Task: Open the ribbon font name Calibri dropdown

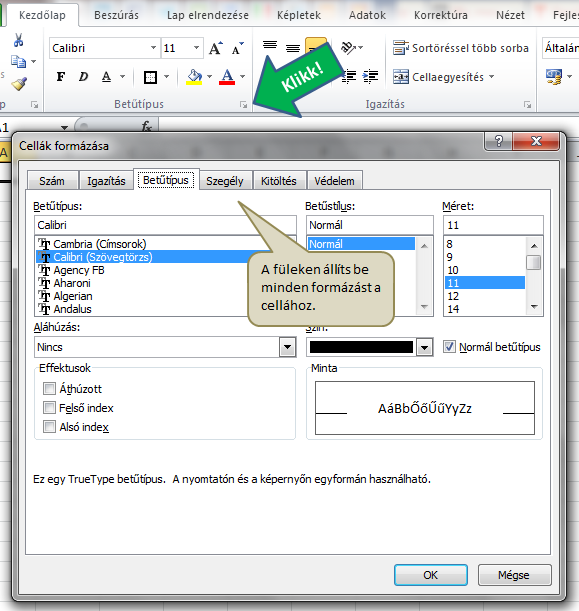Action: click(154, 48)
